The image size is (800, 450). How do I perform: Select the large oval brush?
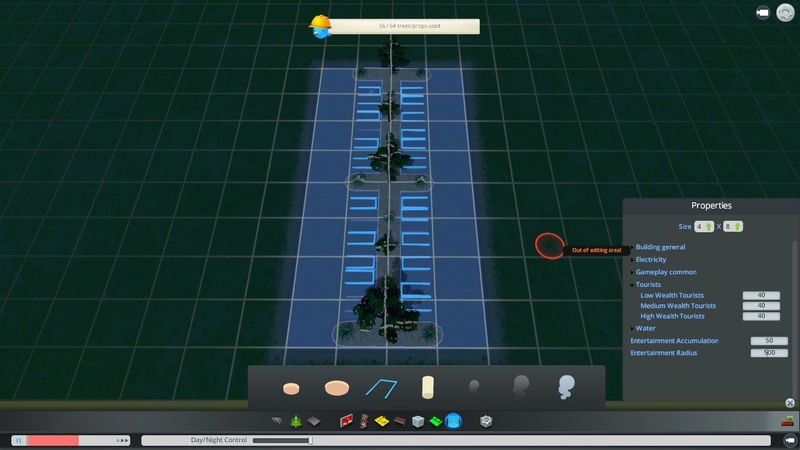point(337,386)
